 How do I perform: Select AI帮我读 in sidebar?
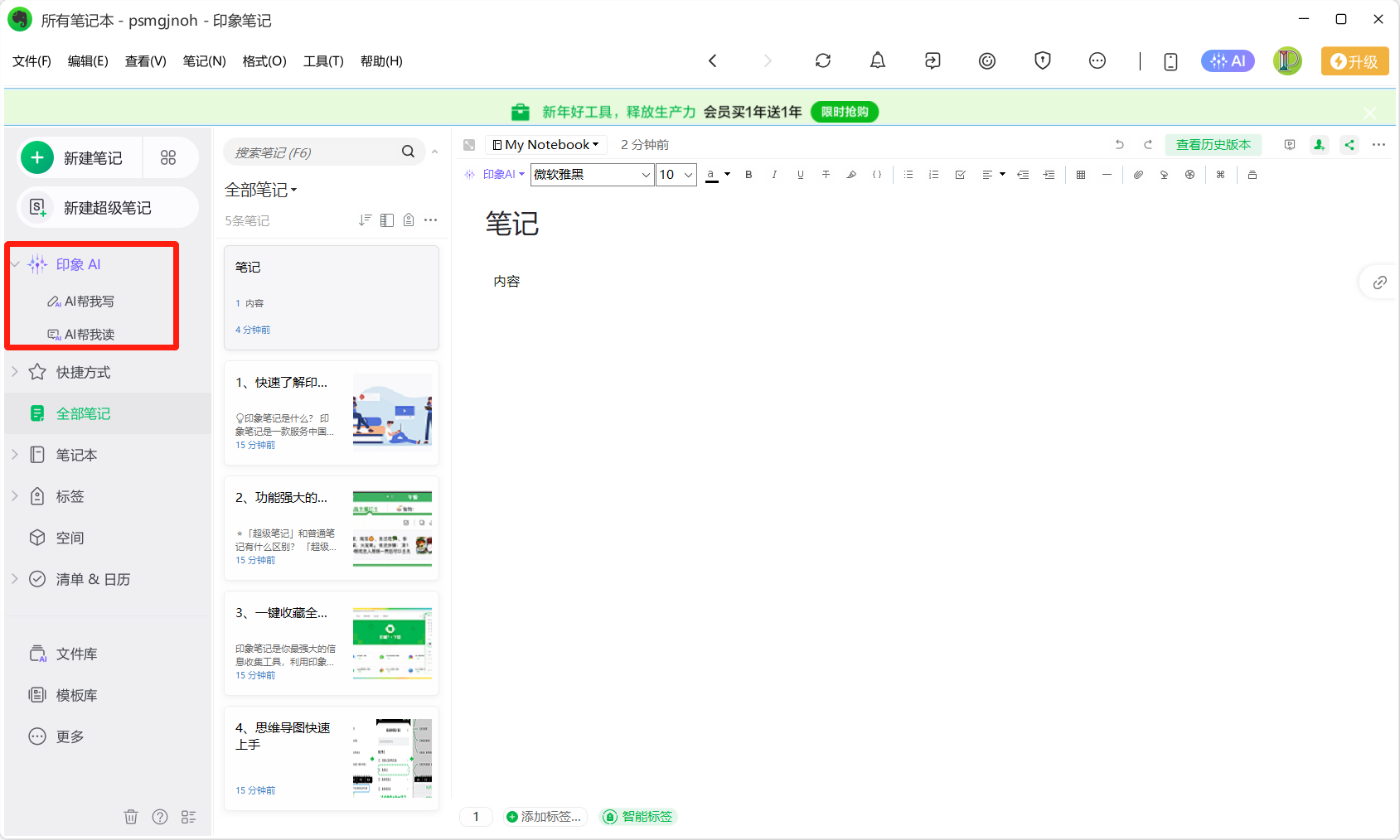coord(81,335)
